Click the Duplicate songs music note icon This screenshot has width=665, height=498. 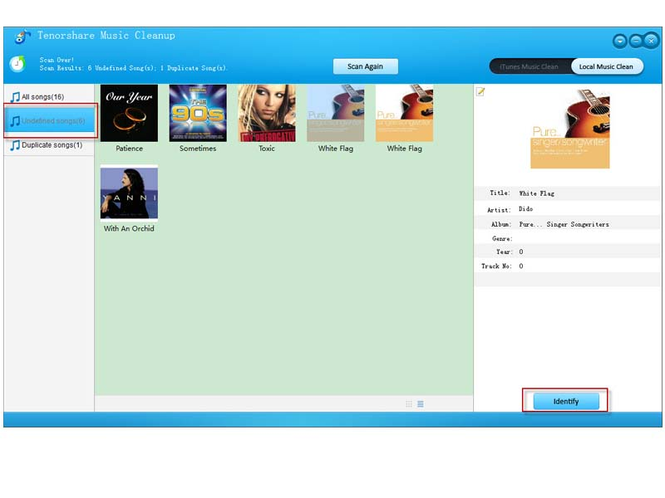pos(15,145)
